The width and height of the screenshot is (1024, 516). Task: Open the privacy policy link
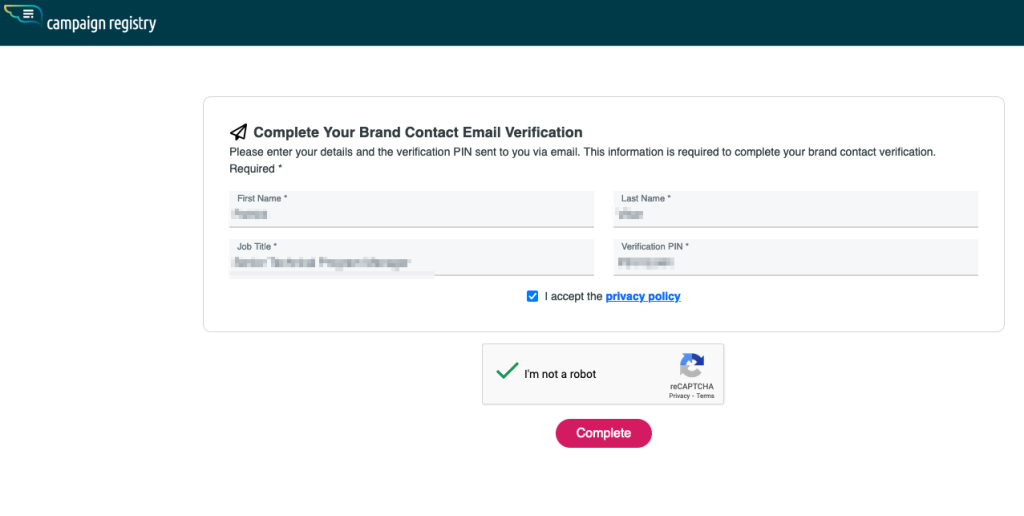click(x=643, y=296)
